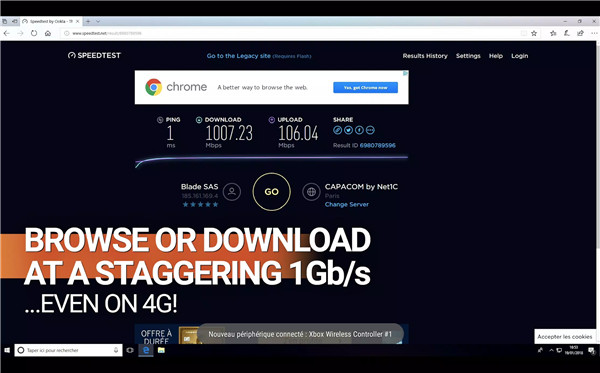Share result via Facebook icon
The image size is (600, 373).
359,130
